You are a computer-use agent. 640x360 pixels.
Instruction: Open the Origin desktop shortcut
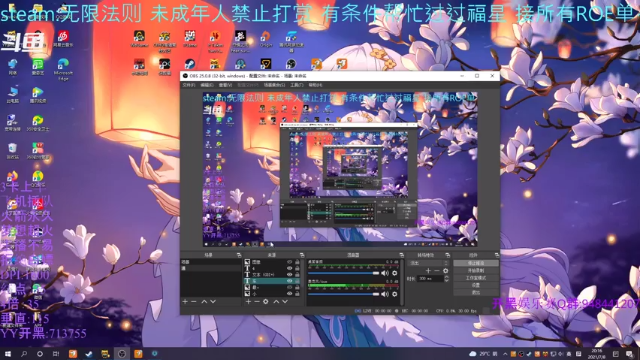(x=266, y=39)
